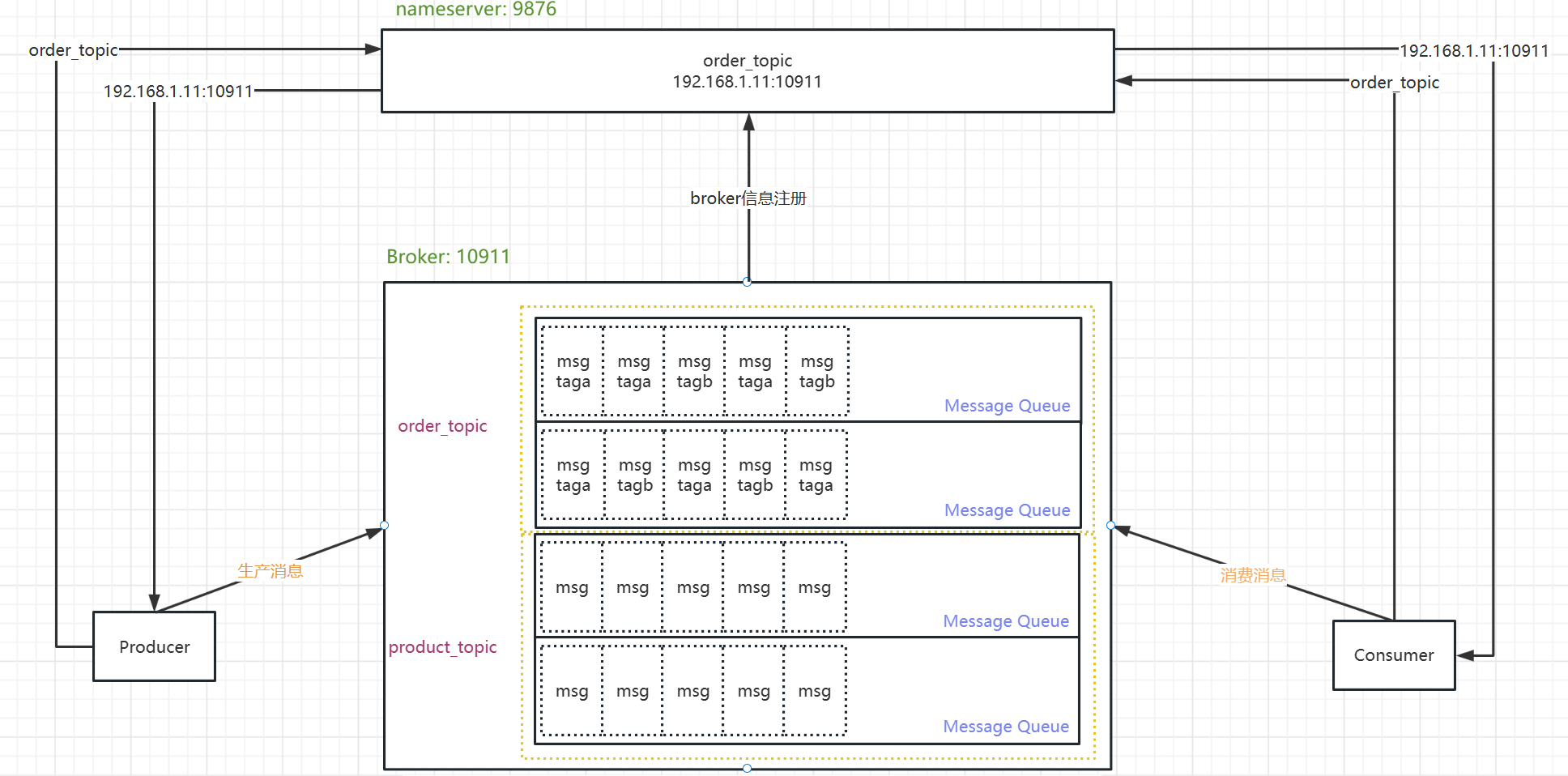Click the green nameserver: 9876 label
1568x776 pixels.
point(475,10)
